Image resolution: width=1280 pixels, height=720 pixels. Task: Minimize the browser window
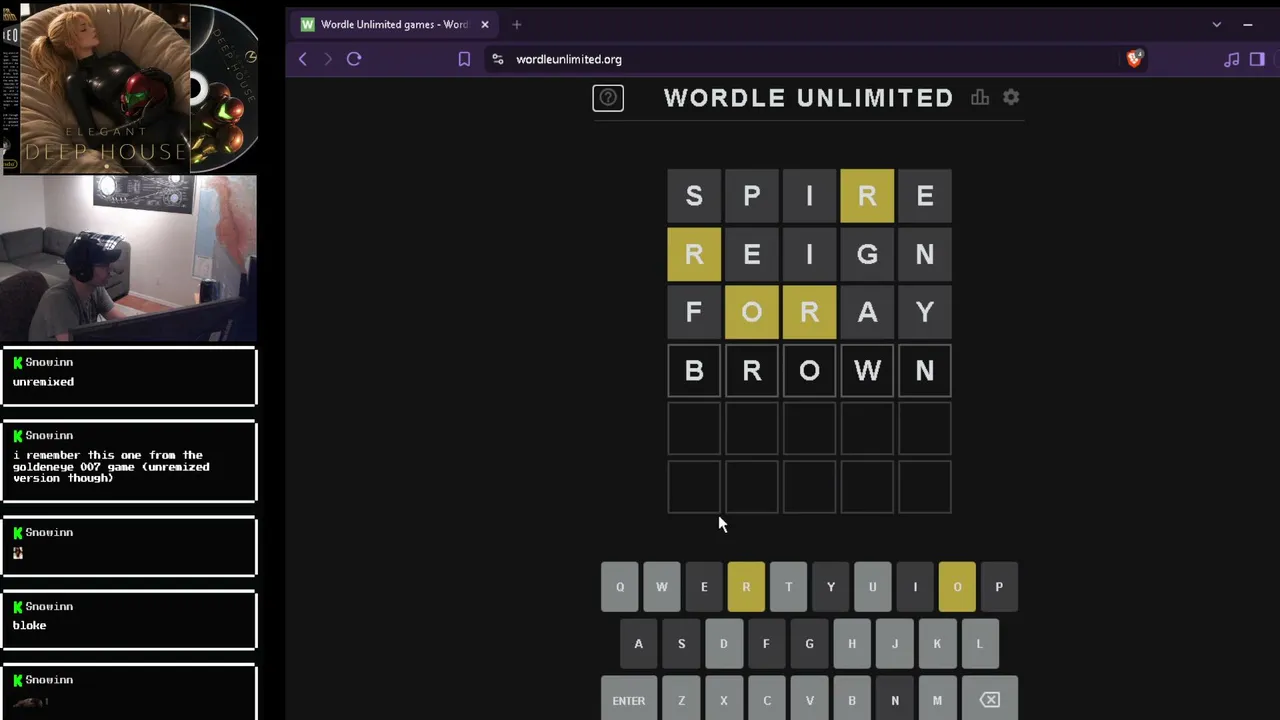tap(1248, 24)
